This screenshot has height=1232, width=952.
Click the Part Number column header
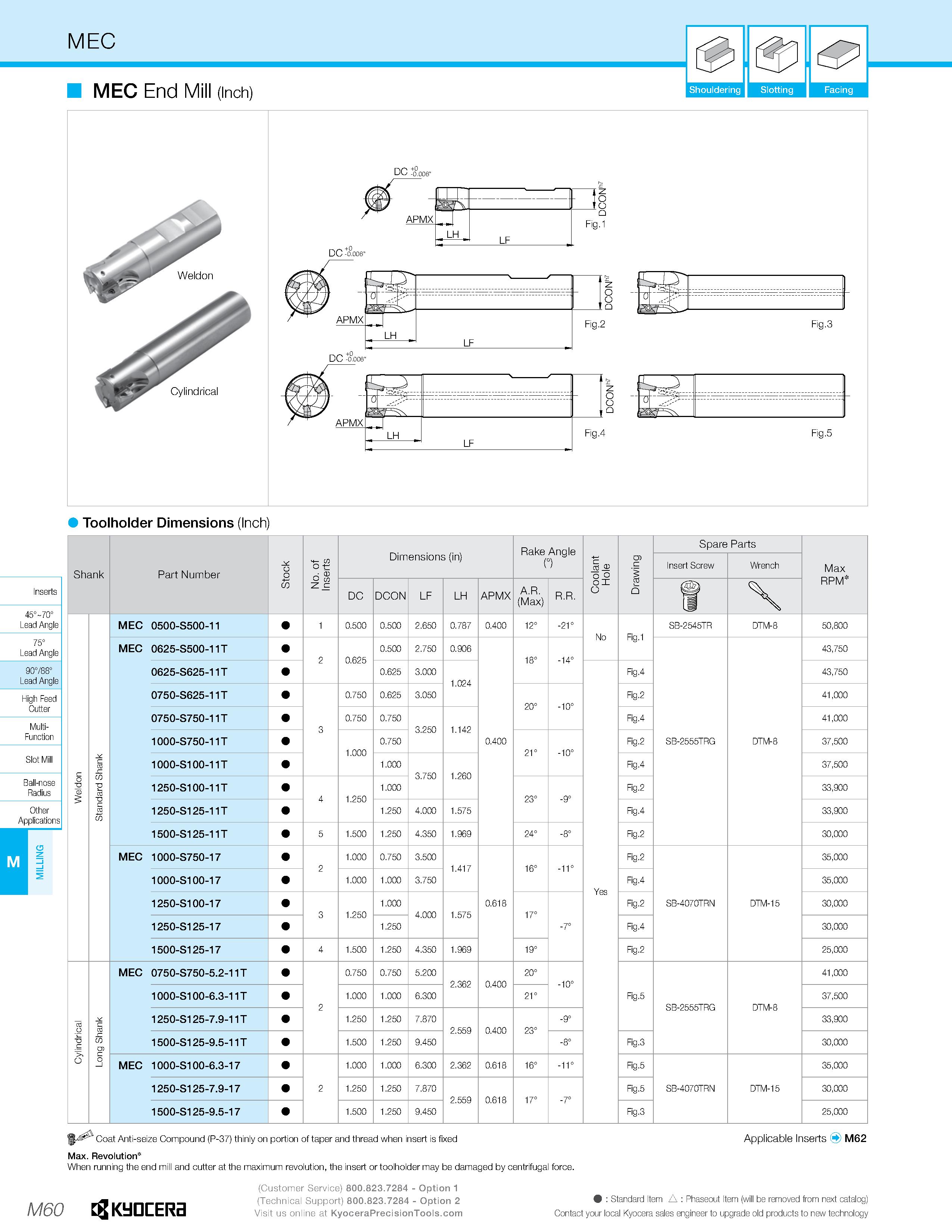pyautogui.click(x=189, y=574)
